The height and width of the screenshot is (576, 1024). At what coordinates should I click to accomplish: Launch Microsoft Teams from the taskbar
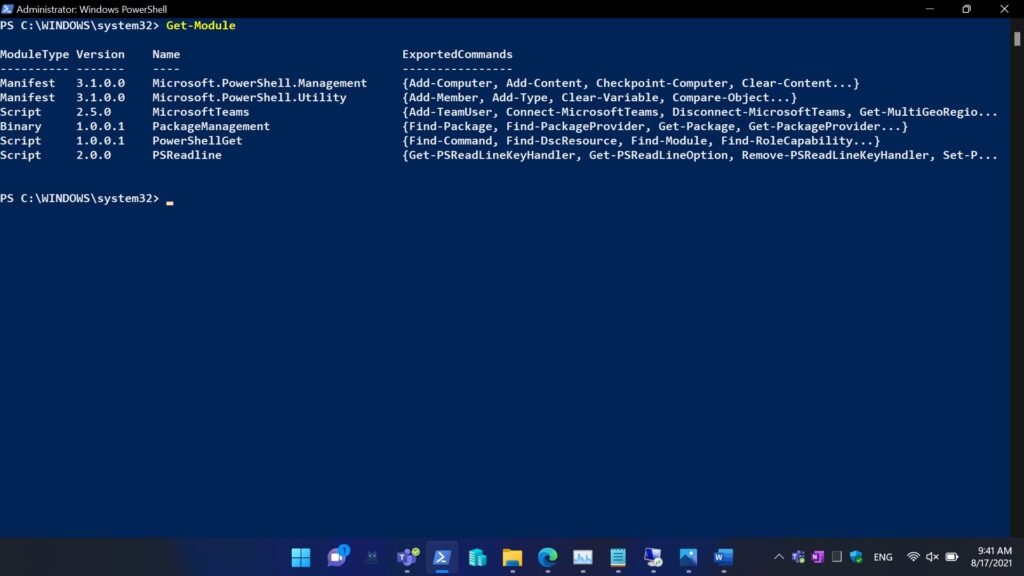[407, 557]
